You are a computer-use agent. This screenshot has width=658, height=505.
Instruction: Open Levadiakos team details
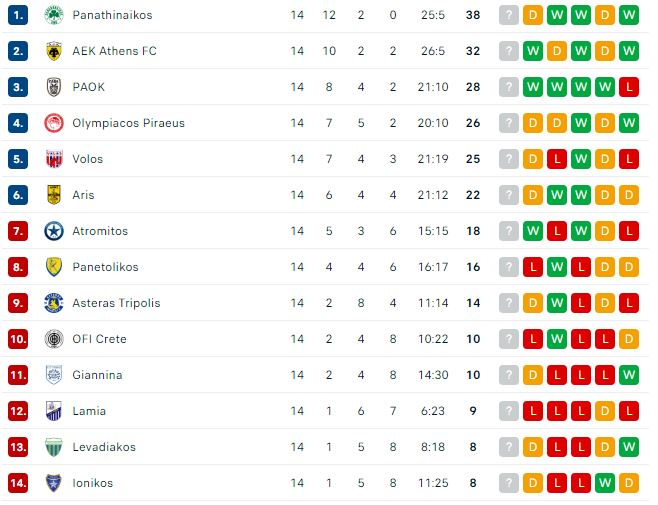pos(104,447)
